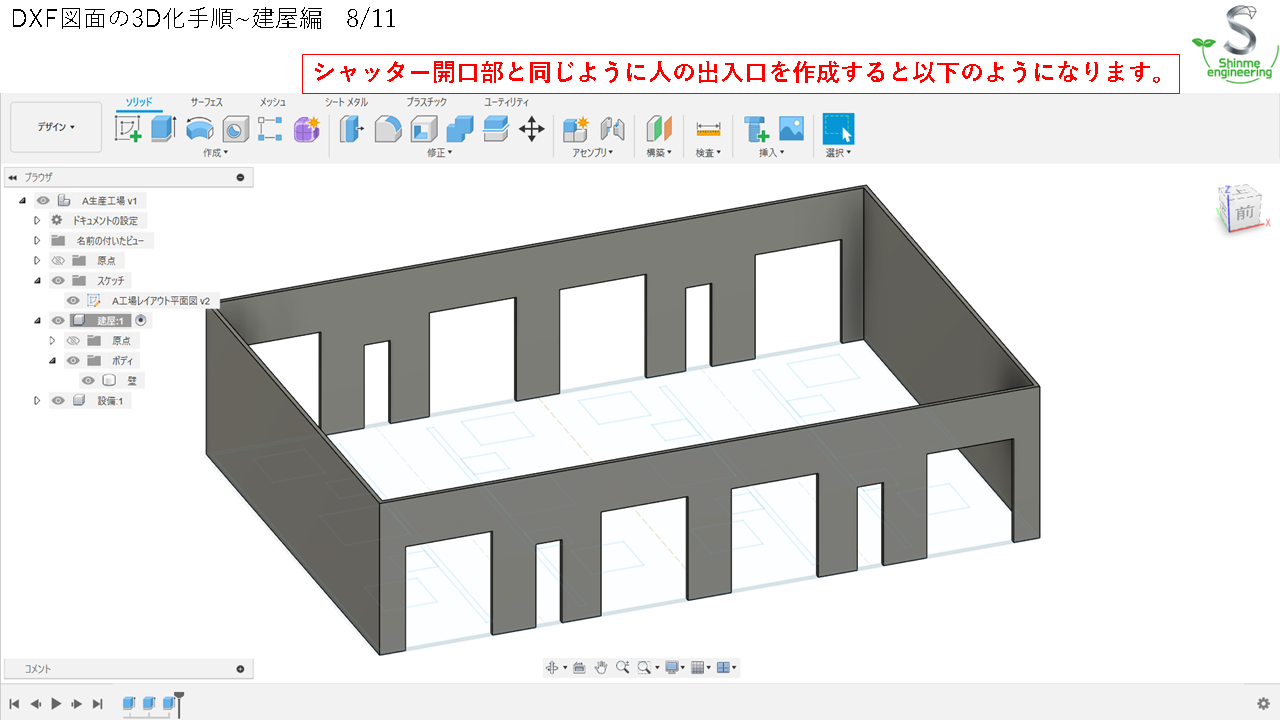The height and width of the screenshot is (720, 1280).
Task: Select the Revolve tool
Action: pos(200,128)
